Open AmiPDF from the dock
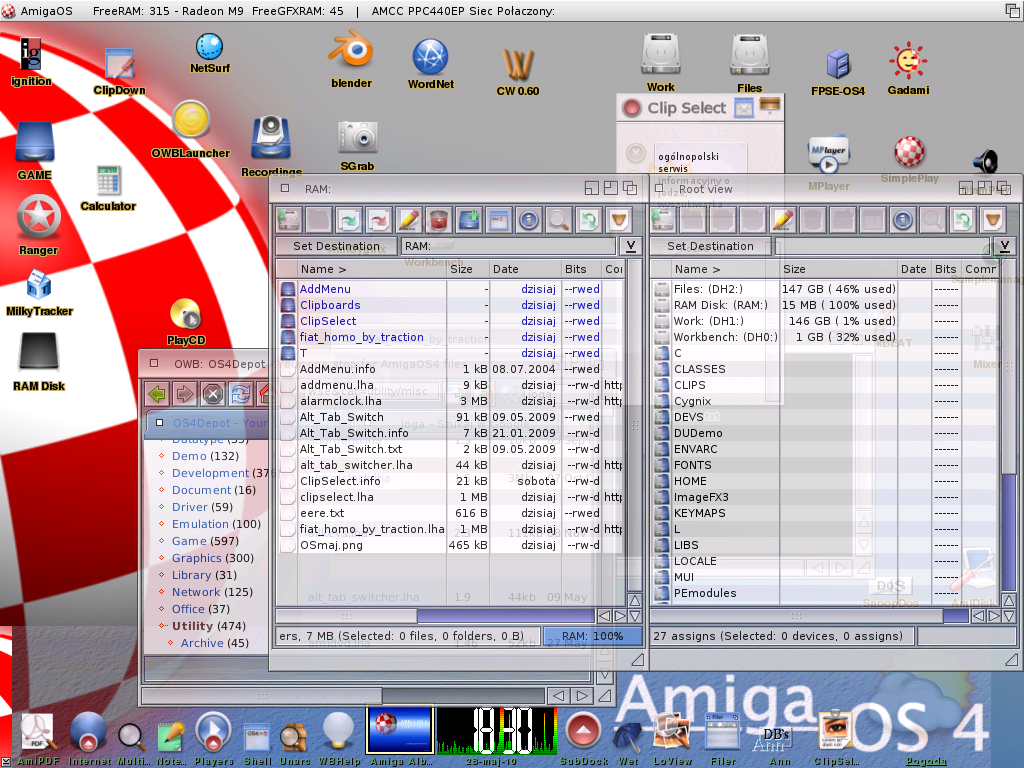Viewport: 1024px width, 768px height. (38, 738)
